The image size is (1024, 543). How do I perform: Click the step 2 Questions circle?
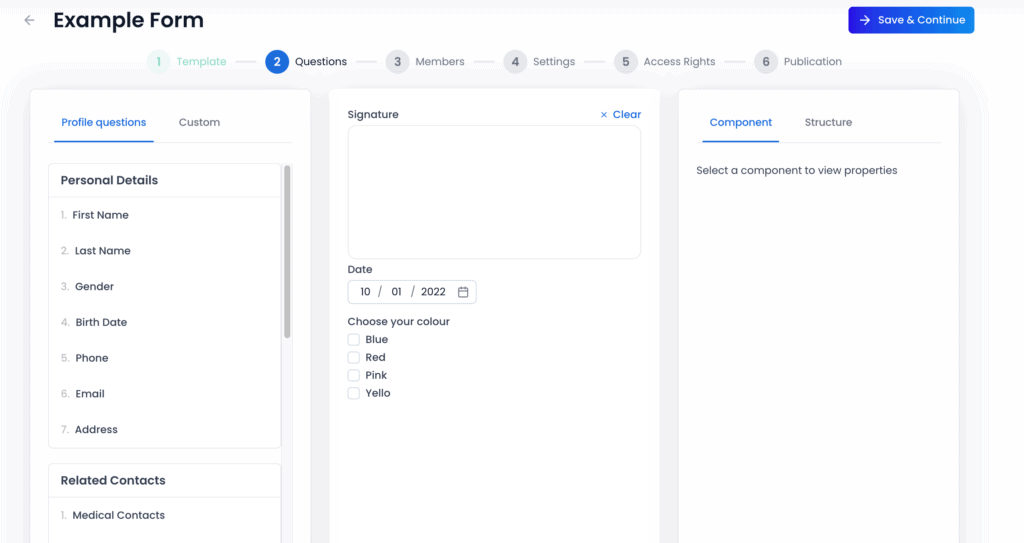coord(276,62)
